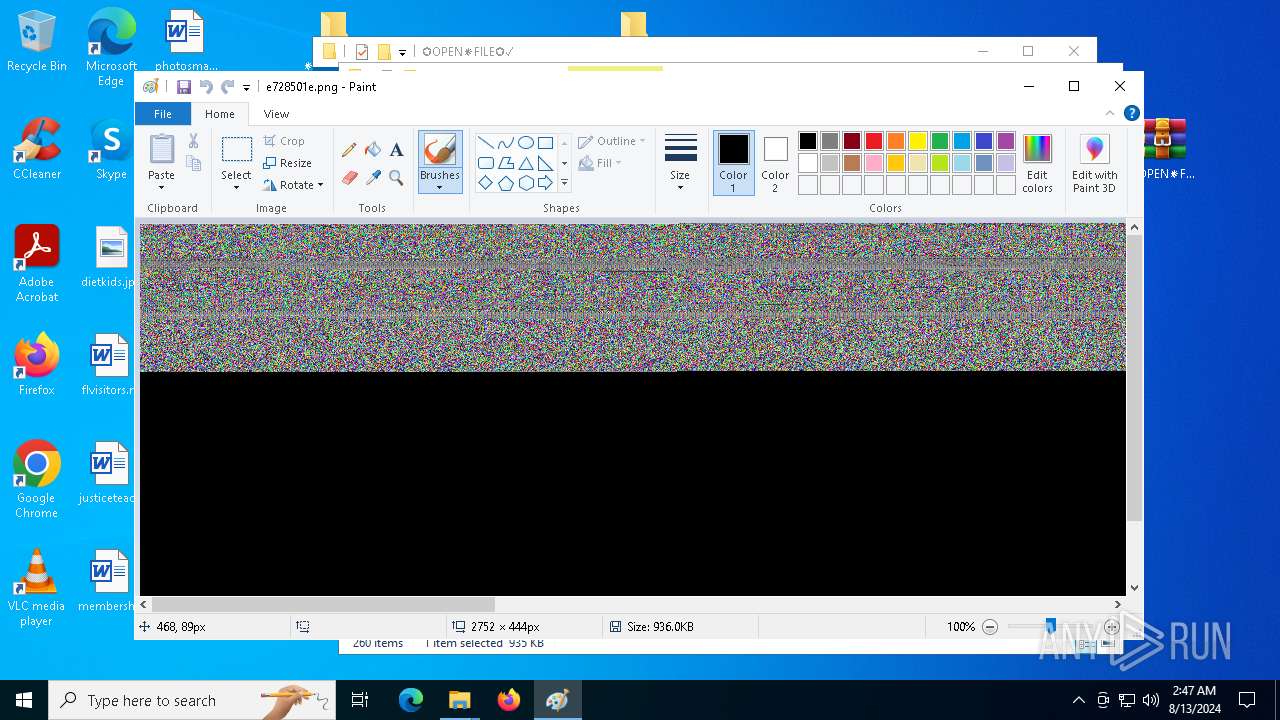
Task: Click the Undo arrow in title bar
Action: click(x=206, y=87)
